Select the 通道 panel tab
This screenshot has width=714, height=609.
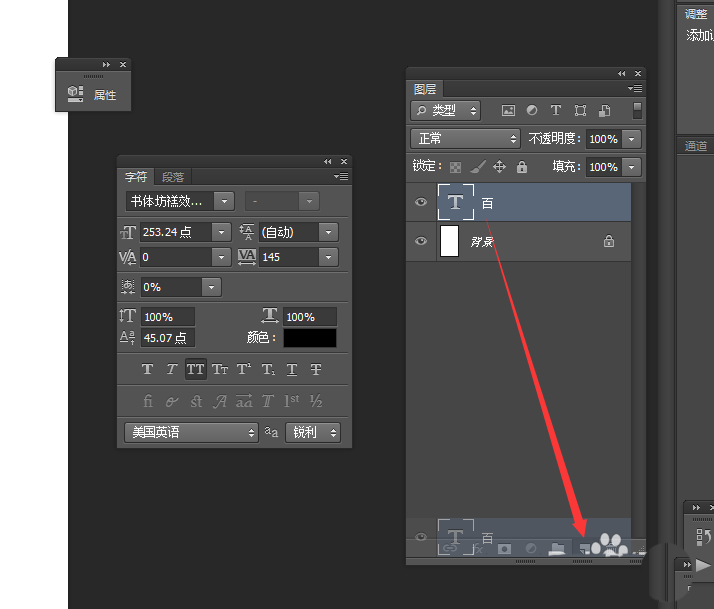pyautogui.click(x=696, y=146)
